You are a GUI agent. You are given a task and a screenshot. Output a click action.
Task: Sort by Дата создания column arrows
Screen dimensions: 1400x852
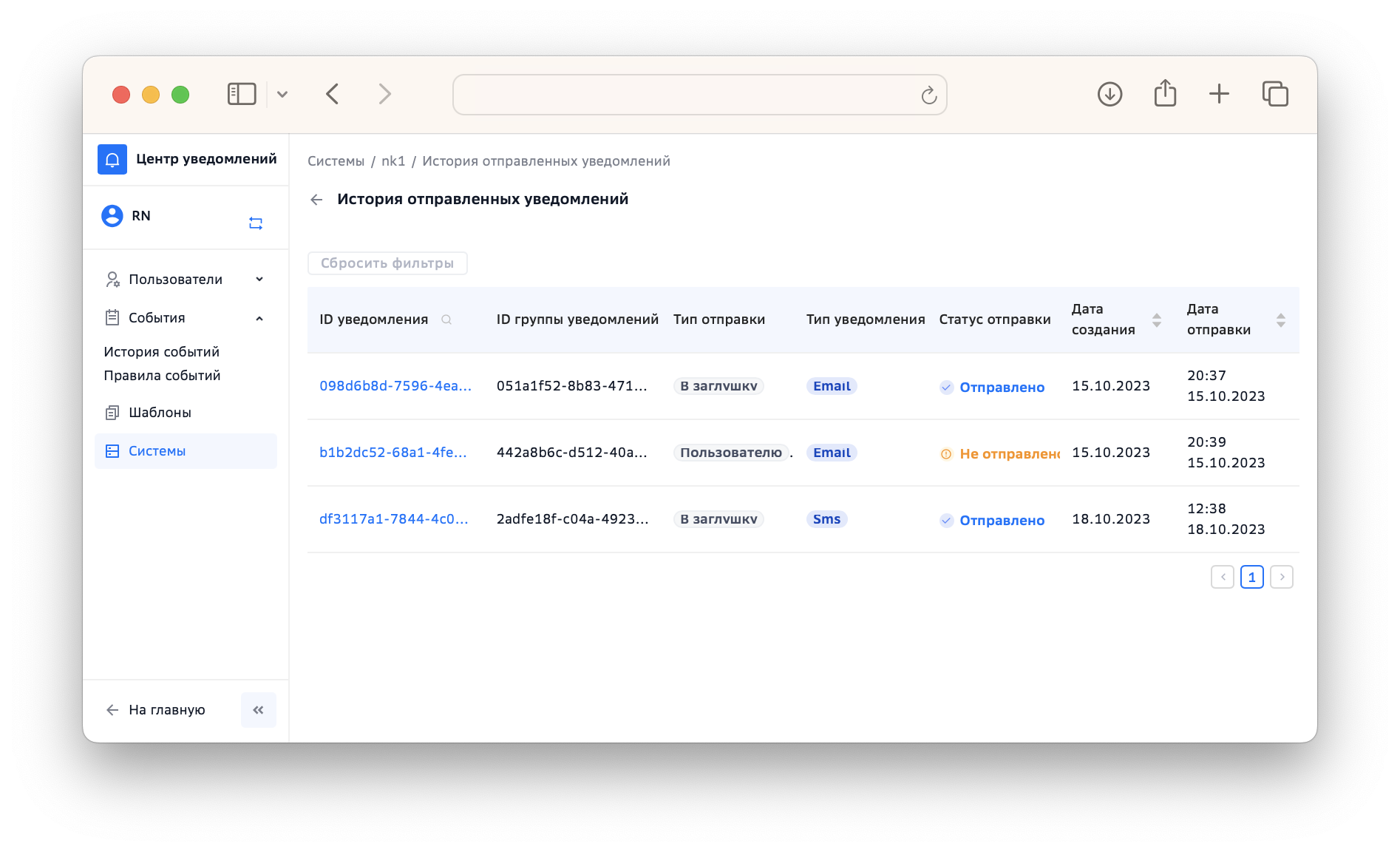point(1157,319)
